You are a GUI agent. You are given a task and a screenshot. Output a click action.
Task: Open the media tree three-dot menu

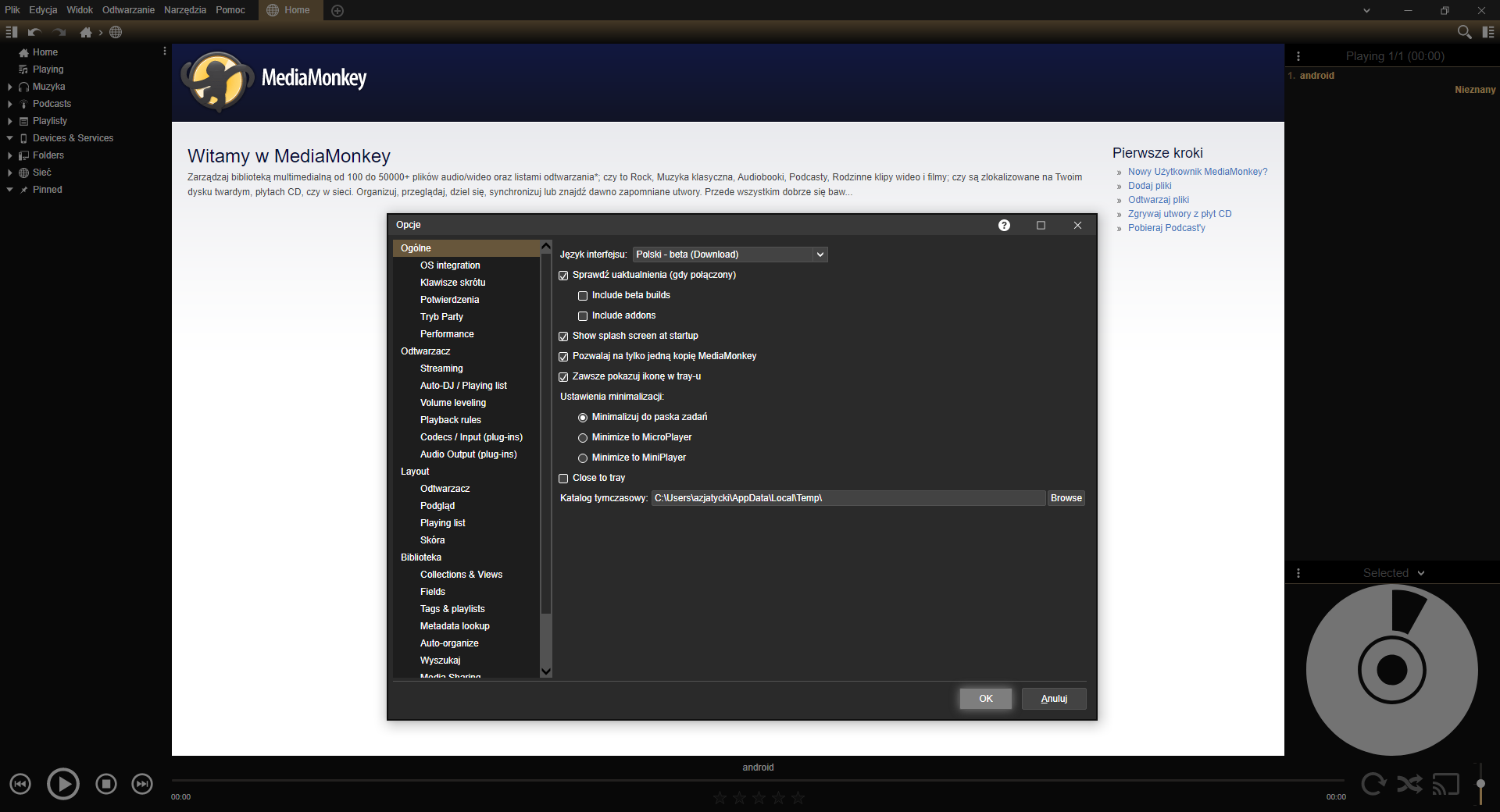click(164, 51)
